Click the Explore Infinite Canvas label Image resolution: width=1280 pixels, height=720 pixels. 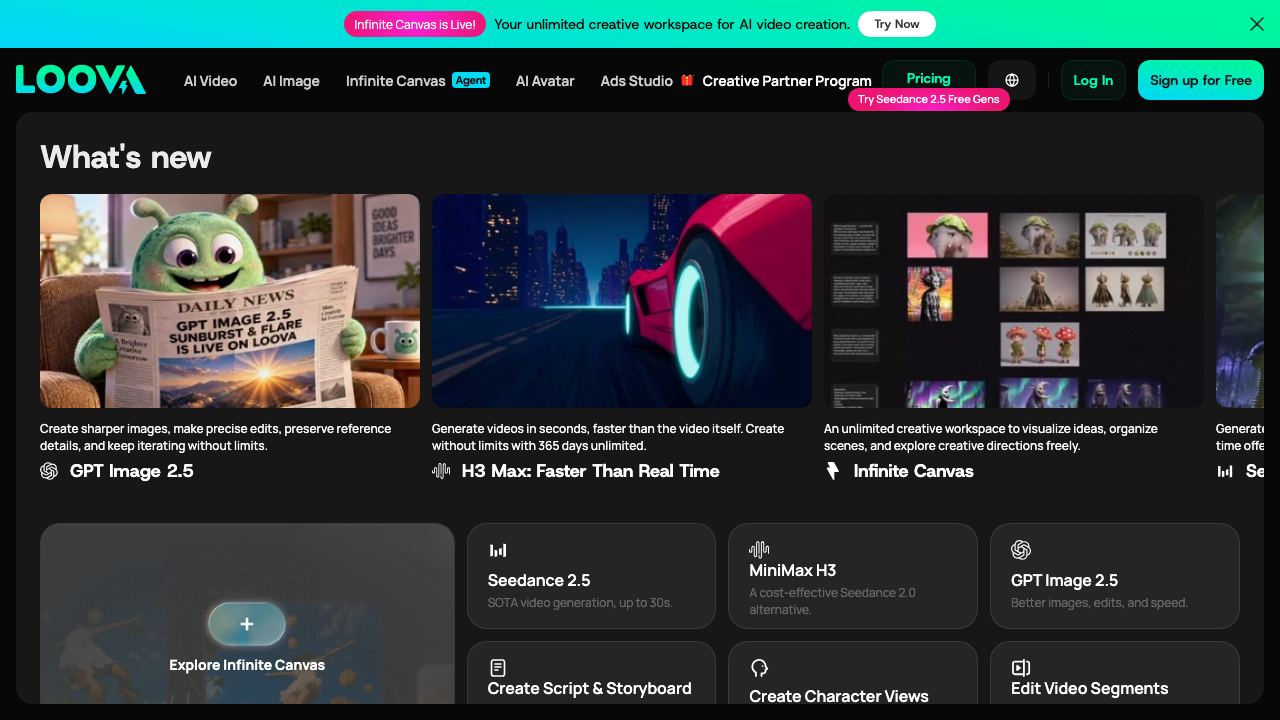coord(247,665)
